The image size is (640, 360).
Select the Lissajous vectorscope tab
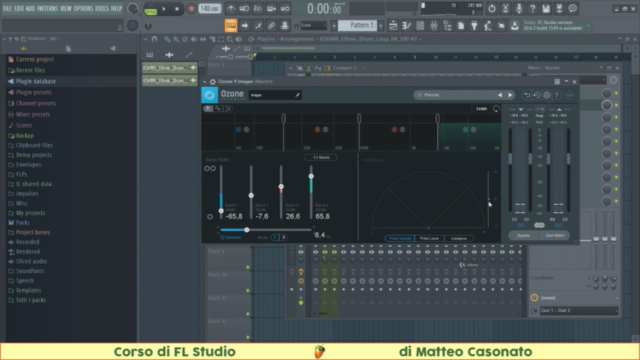point(459,238)
